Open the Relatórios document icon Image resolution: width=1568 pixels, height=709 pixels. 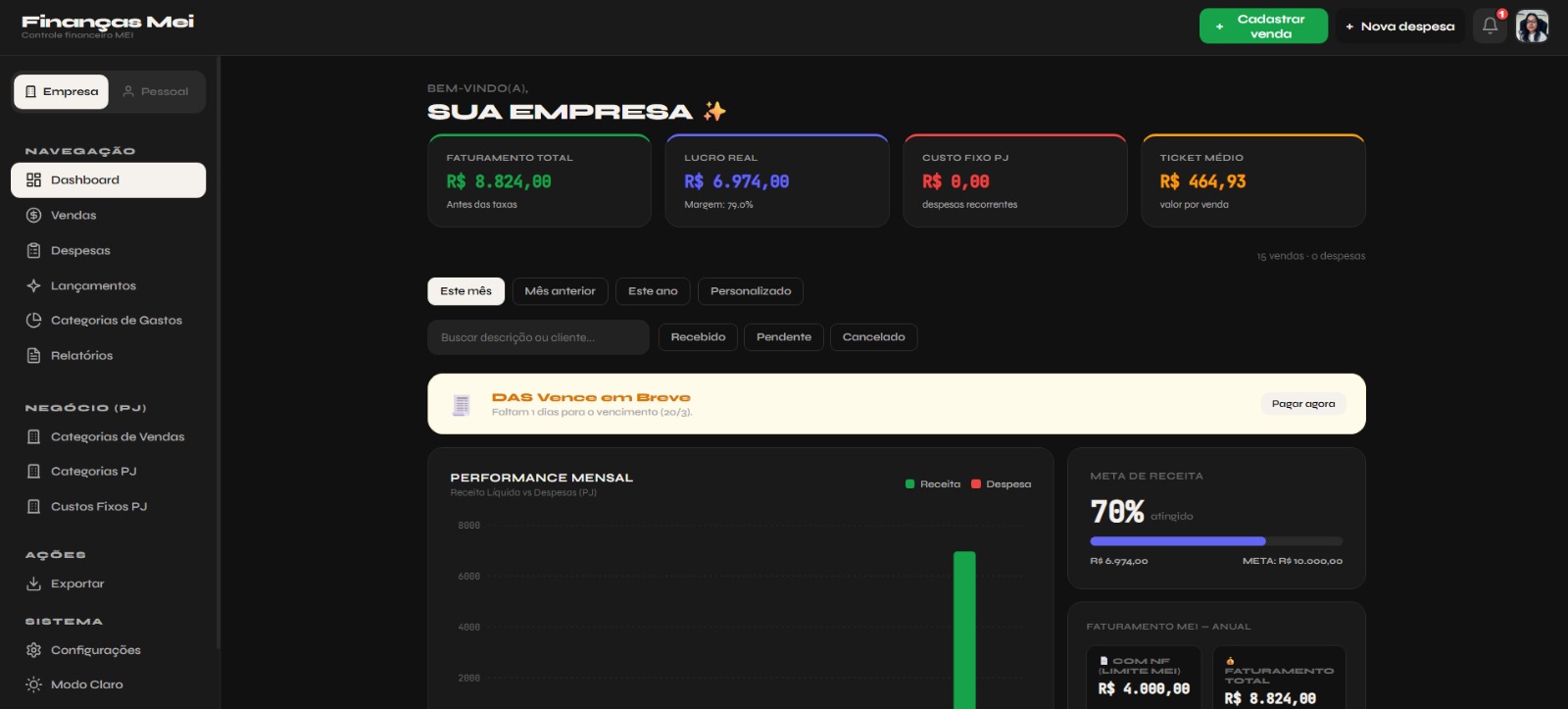(33, 356)
